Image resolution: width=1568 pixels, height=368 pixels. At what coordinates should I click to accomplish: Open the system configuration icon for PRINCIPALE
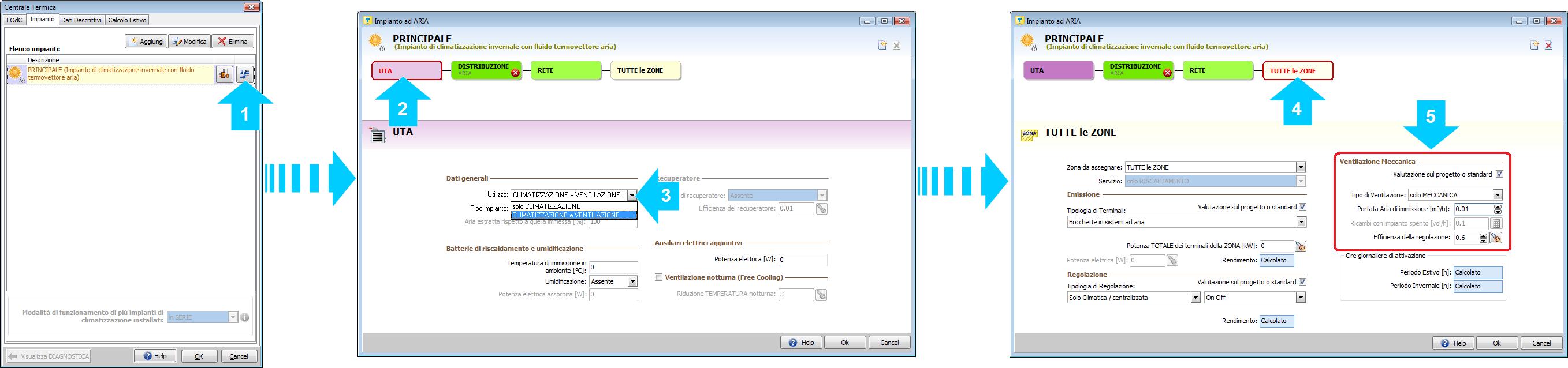pos(245,74)
